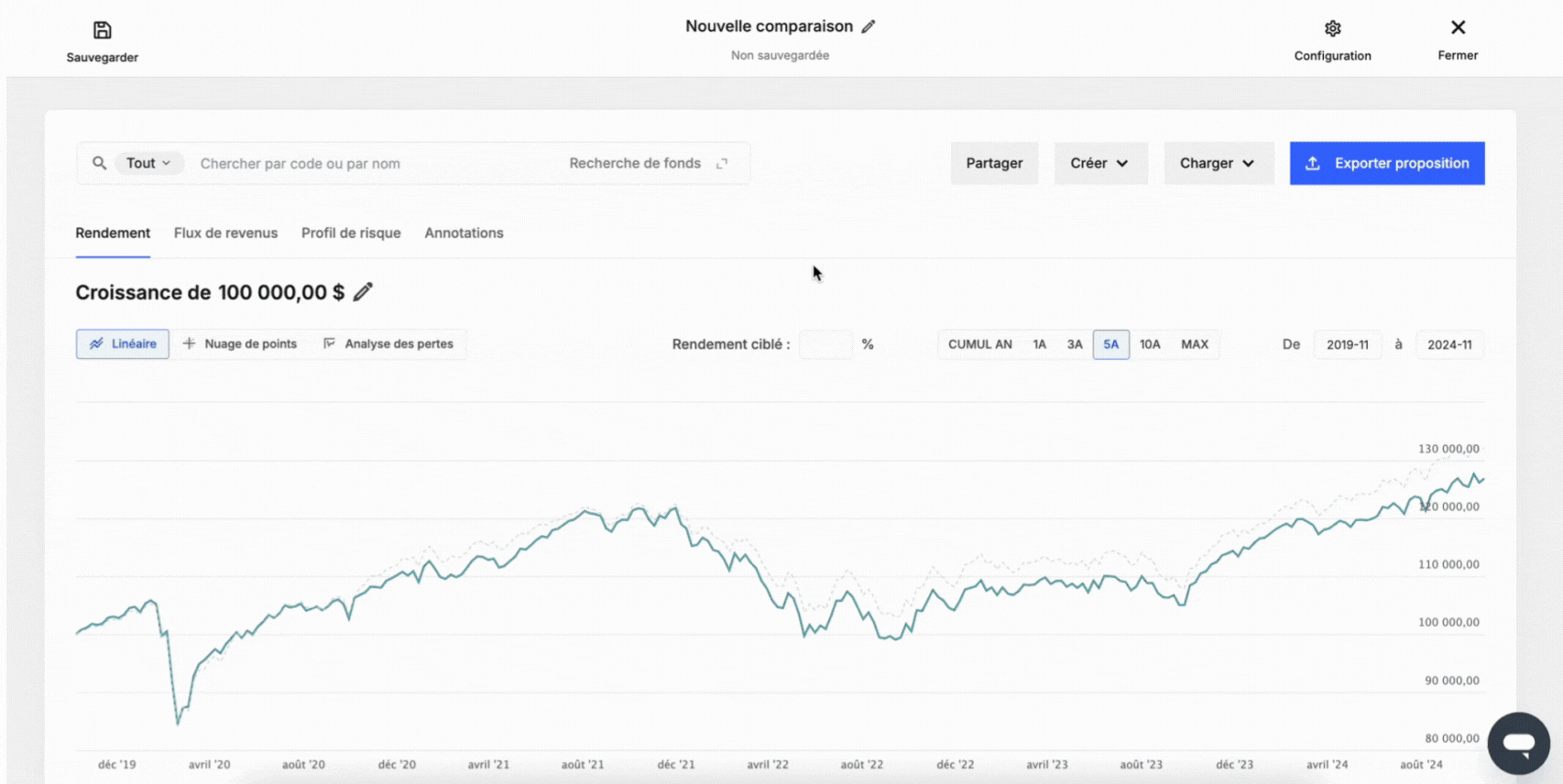Screen dimensions: 1563x784
Task: Click the 130 000,00 axis label
Action: (1448, 449)
